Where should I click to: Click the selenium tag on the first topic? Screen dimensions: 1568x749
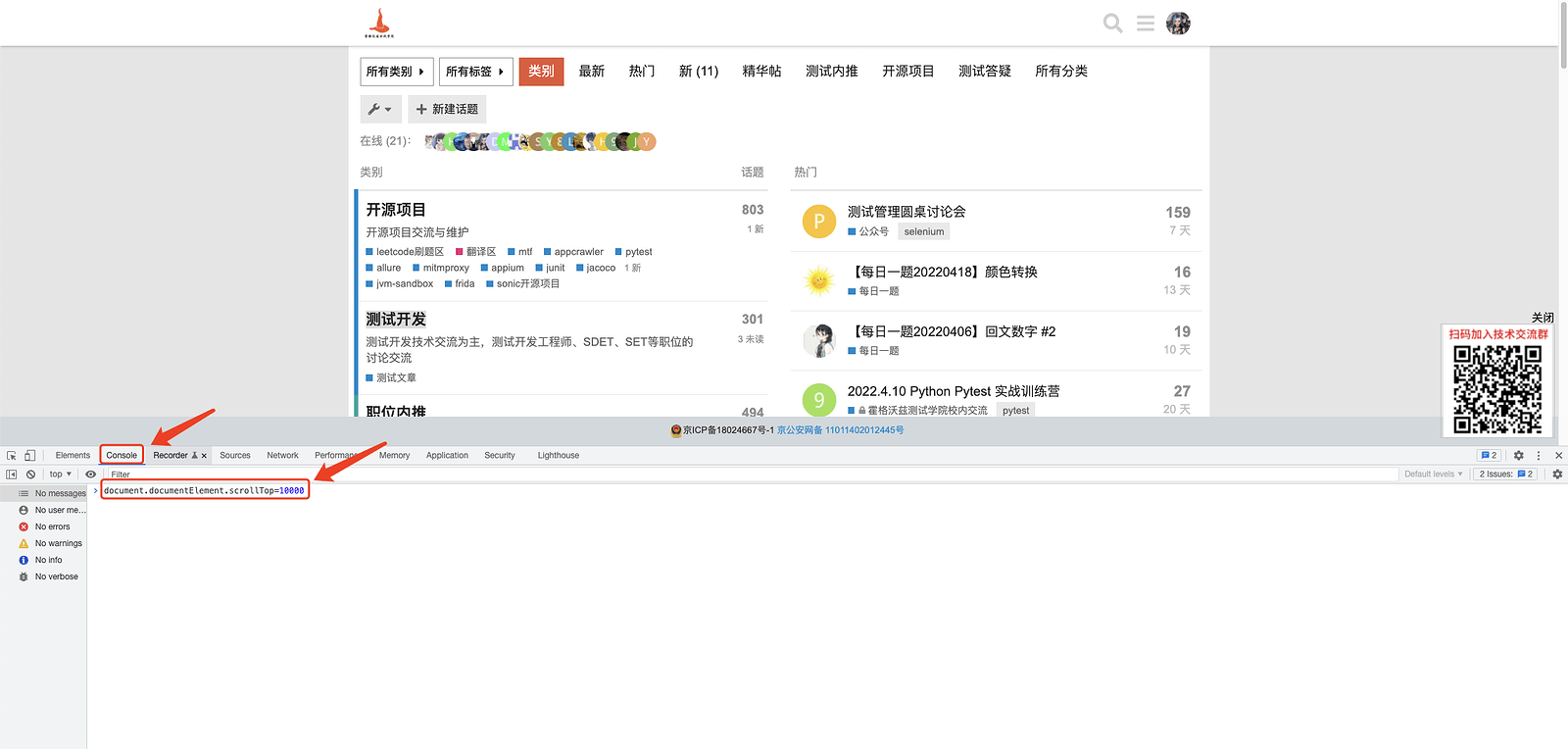(924, 232)
